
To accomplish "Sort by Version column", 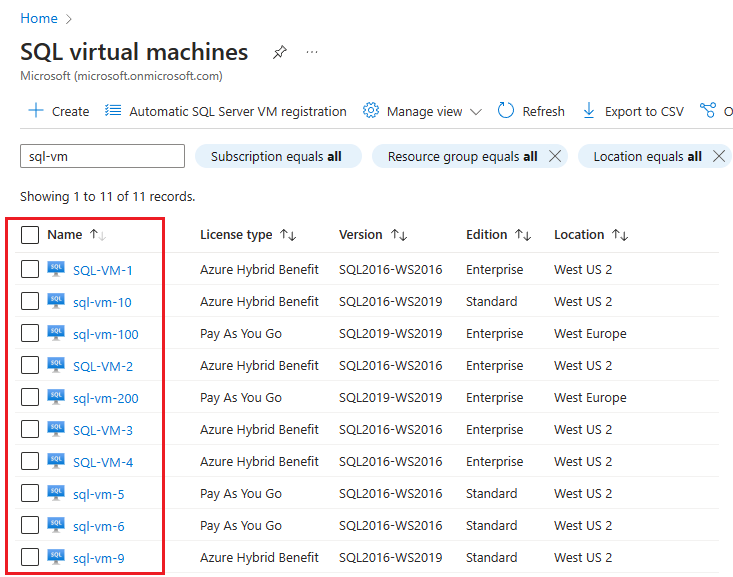I will [x=373, y=235].
